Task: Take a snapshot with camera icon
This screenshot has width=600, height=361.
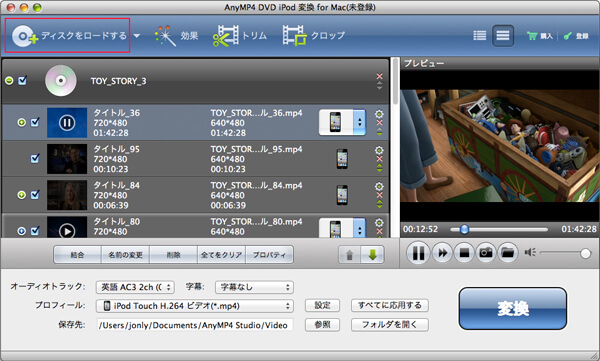Action: [486, 253]
